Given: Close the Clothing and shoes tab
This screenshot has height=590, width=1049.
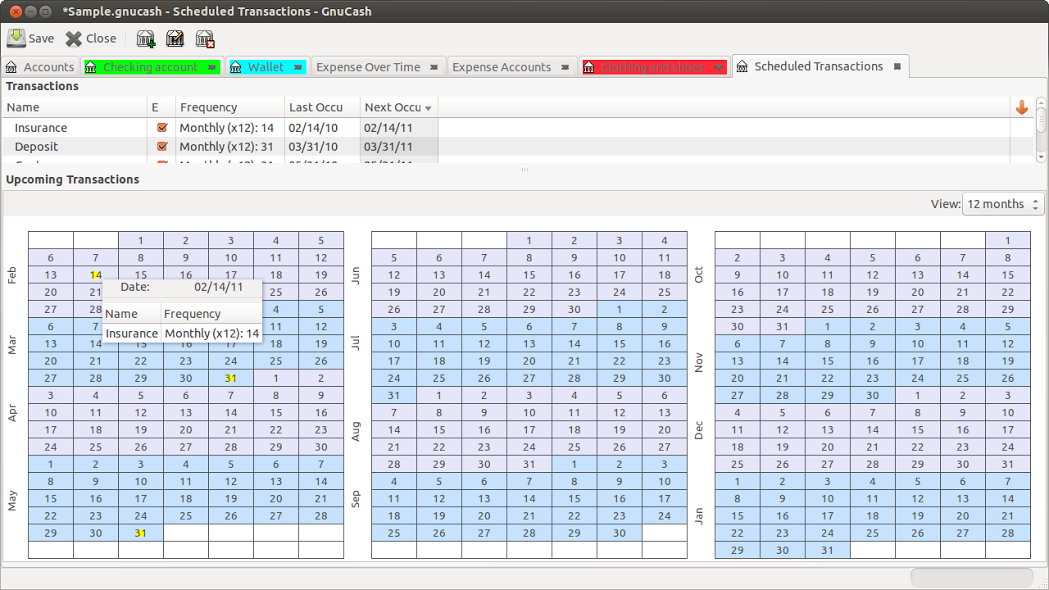Looking at the screenshot, I should point(719,67).
